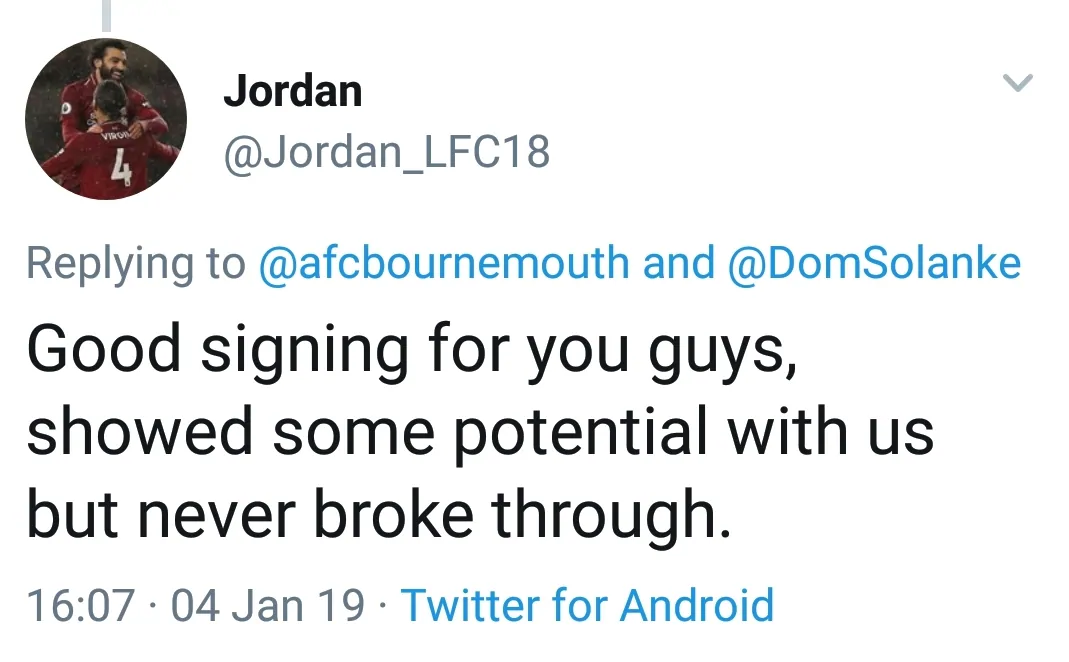Screen dimensions: 1069x662
Task: Select the 04 Jan 19 date
Action: [268, 606]
